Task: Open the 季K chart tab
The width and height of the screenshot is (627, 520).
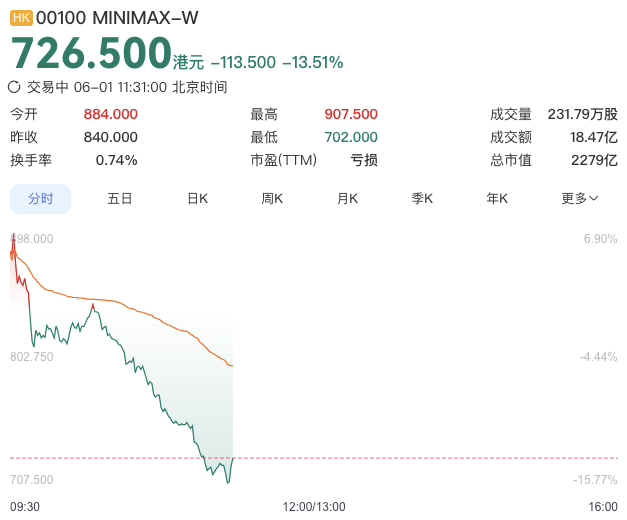Action: pos(422,198)
